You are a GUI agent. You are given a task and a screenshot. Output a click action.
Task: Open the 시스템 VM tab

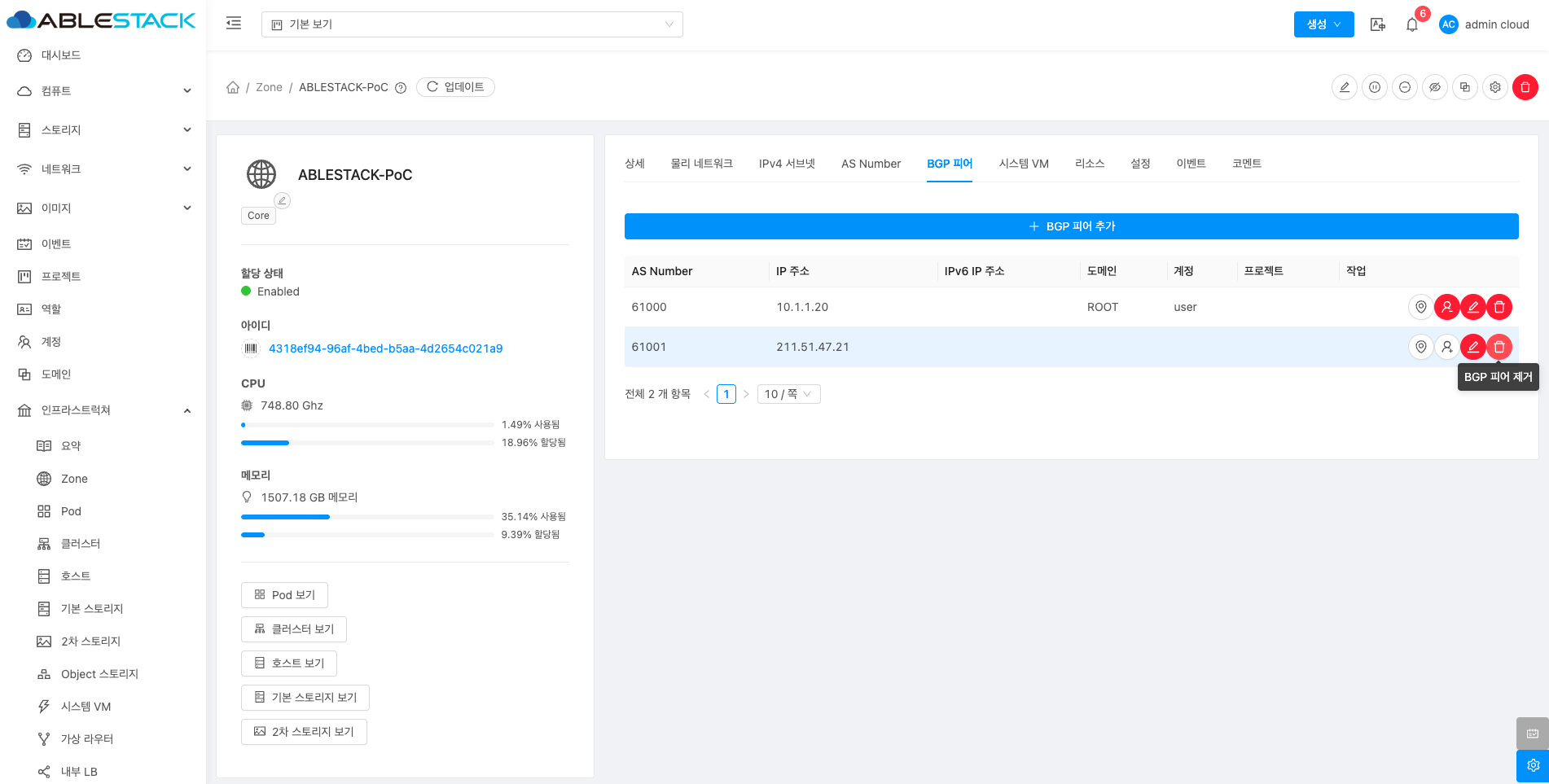[1023, 164]
